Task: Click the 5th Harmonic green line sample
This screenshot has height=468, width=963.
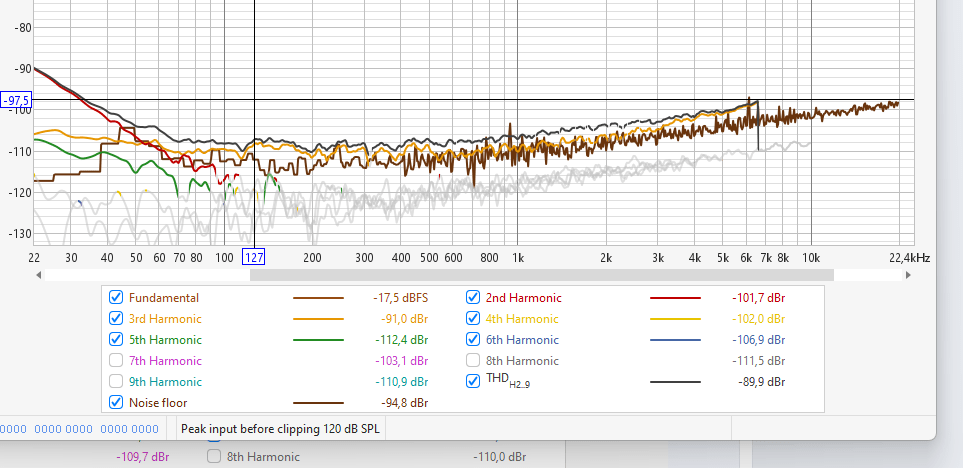Action: 318,340
